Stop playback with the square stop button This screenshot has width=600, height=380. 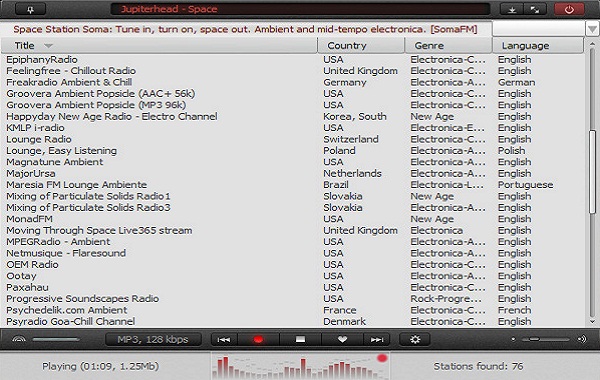pyautogui.click(x=300, y=339)
